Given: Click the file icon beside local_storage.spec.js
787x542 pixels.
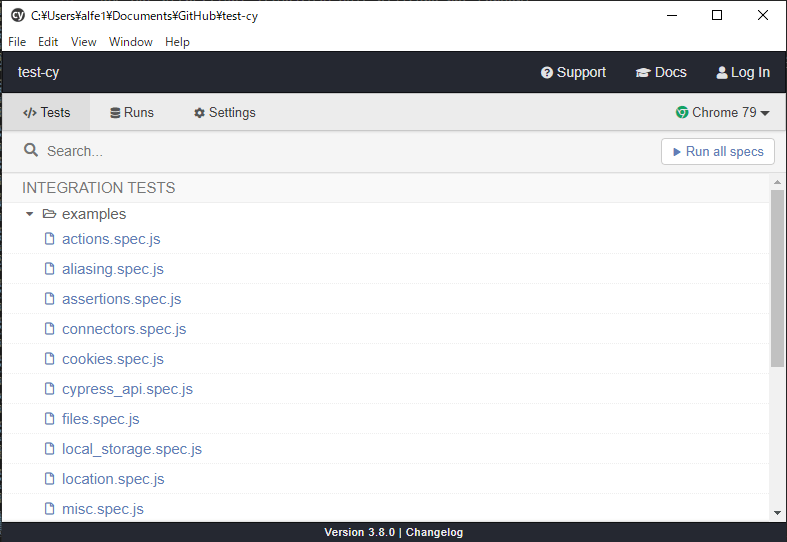Looking at the screenshot, I should [49, 449].
